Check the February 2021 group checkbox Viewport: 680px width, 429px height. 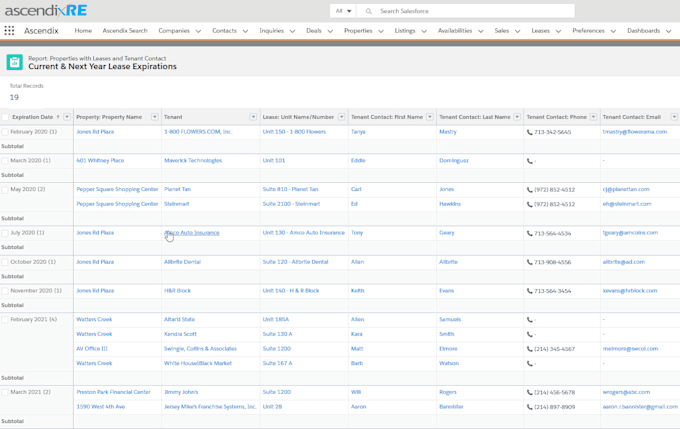[5, 320]
